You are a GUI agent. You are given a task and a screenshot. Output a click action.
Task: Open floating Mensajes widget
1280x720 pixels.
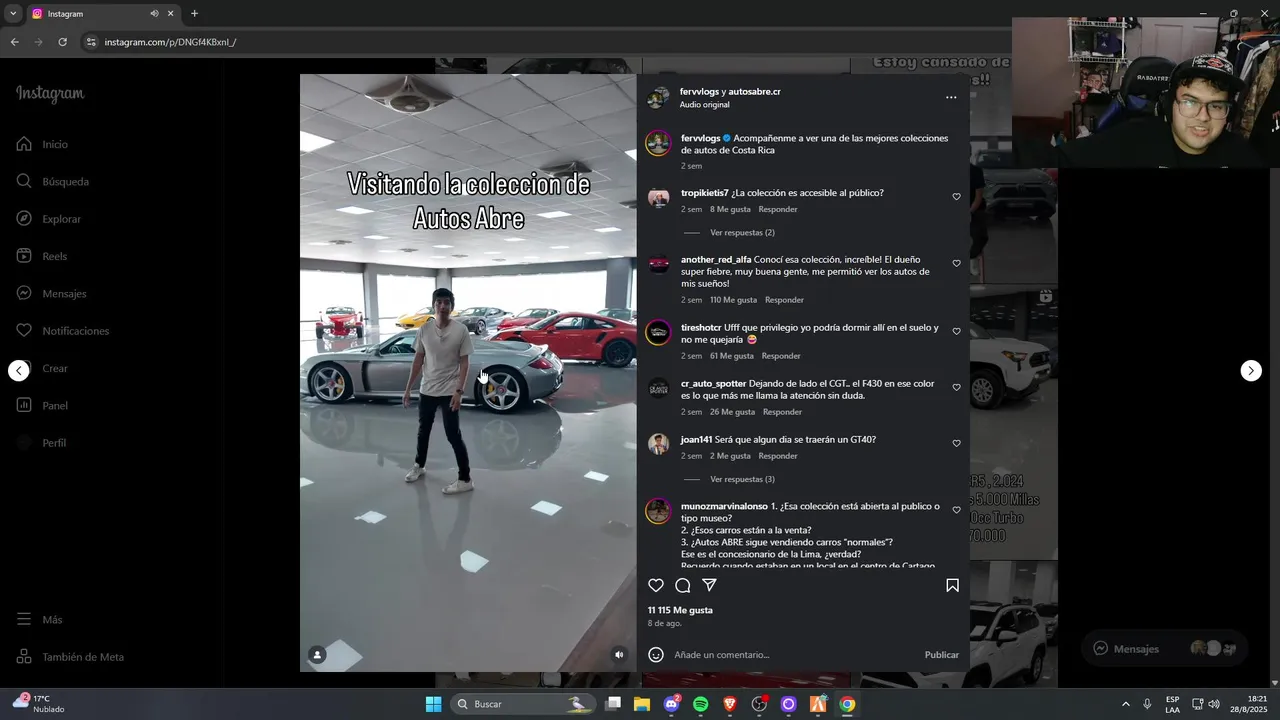pos(1164,648)
